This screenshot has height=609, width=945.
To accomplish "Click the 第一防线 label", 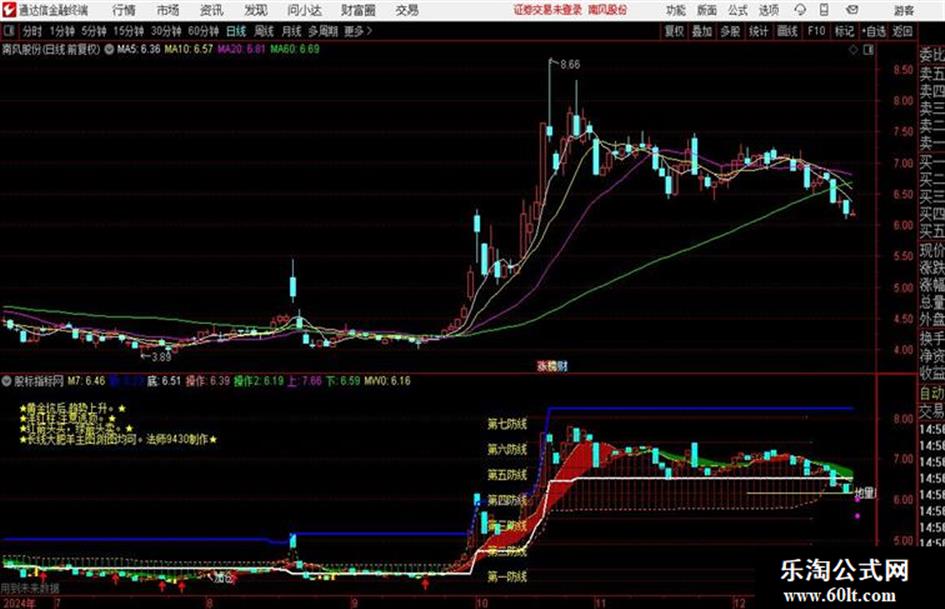I will tap(507, 577).
